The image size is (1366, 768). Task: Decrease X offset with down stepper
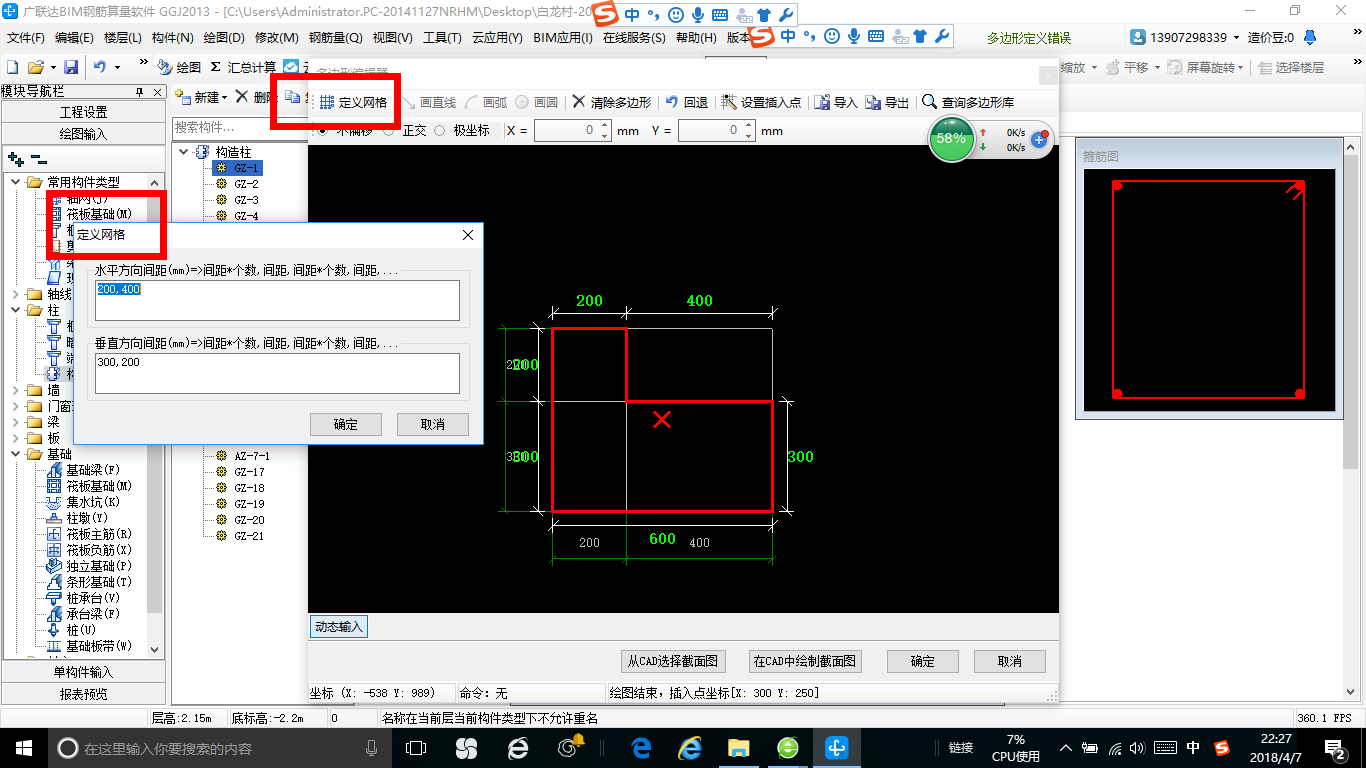pyautogui.click(x=604, y=135)
